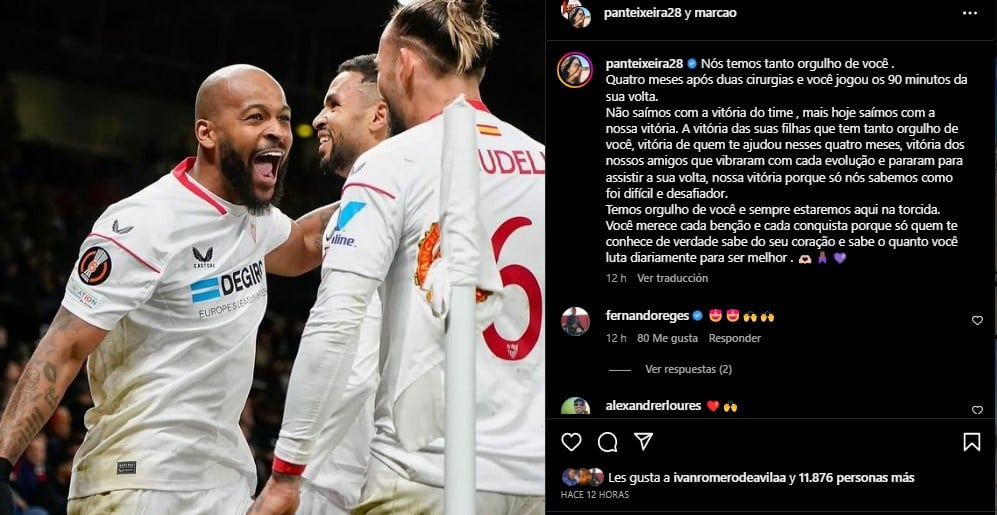
Task: Like alexandrerloures's comment with small heart
Action: pyautogui.click(x=977, y=410)
